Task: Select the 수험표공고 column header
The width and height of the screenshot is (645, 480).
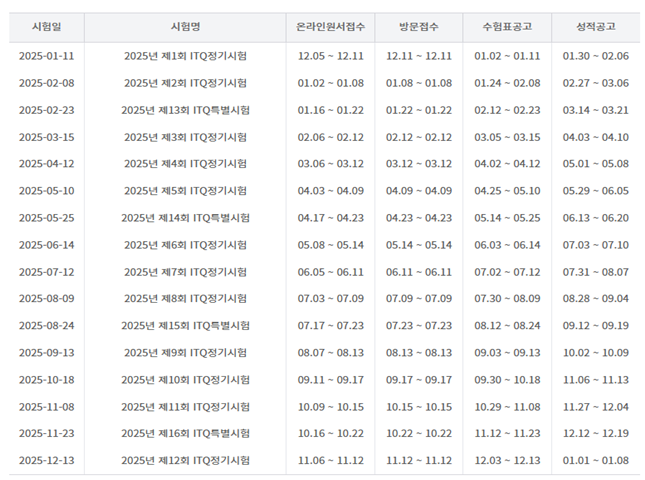Action: pyautogui.click(x=506, y=27)
